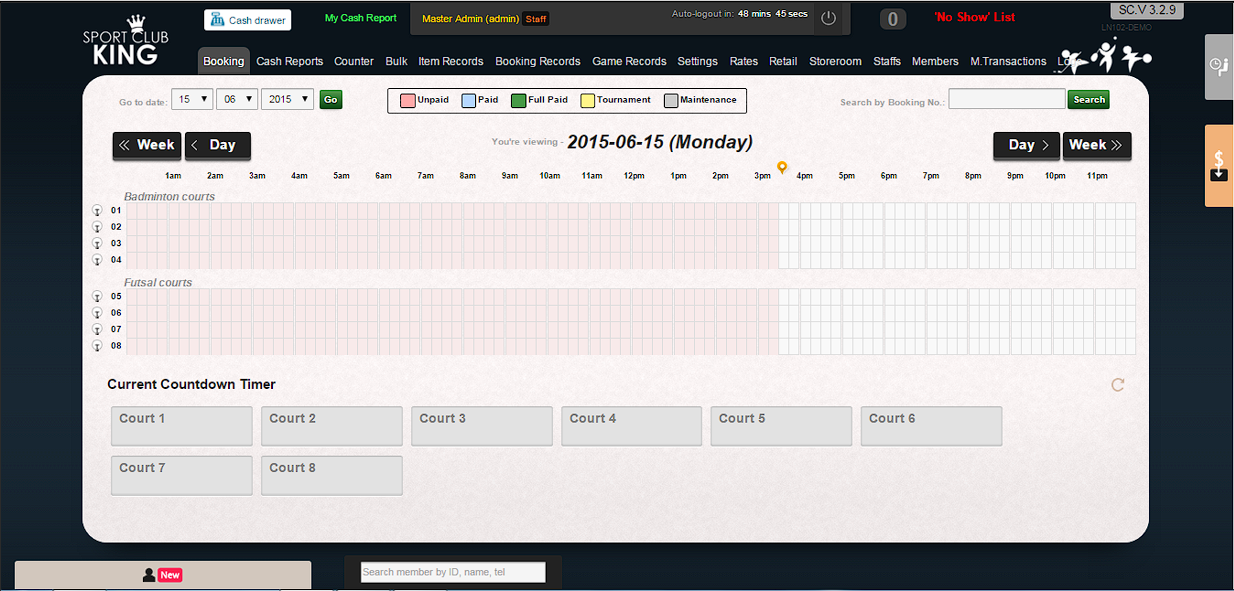Switch to the Cash Reports tab

point(289,61)
